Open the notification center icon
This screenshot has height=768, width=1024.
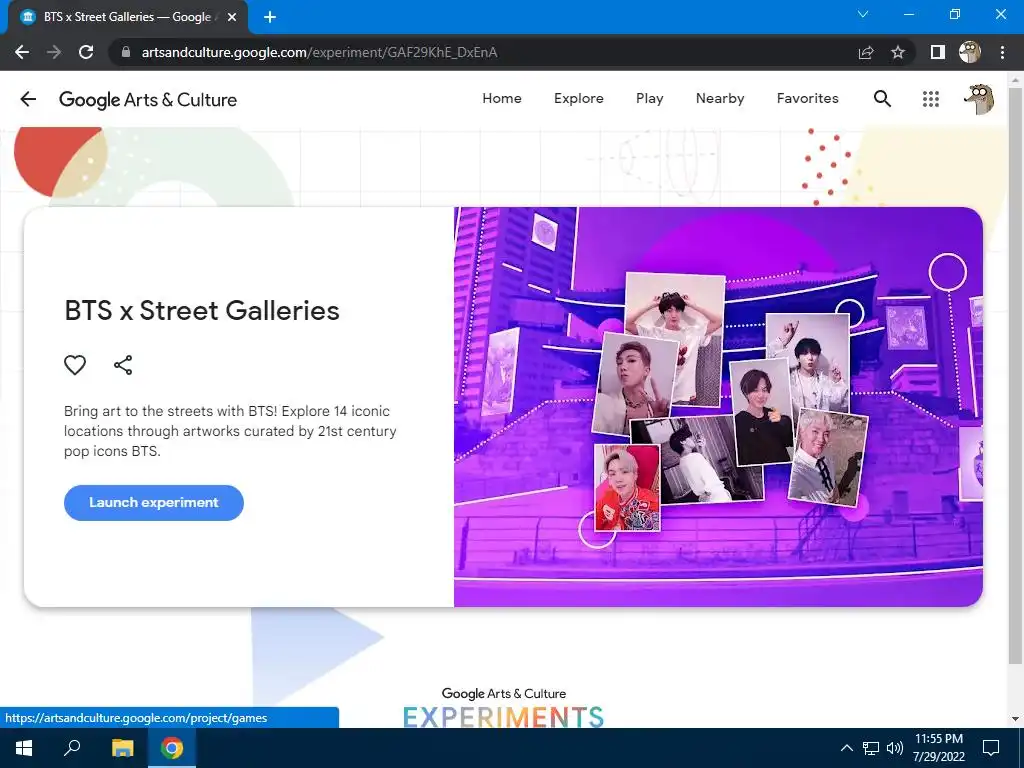coord(991,748)
